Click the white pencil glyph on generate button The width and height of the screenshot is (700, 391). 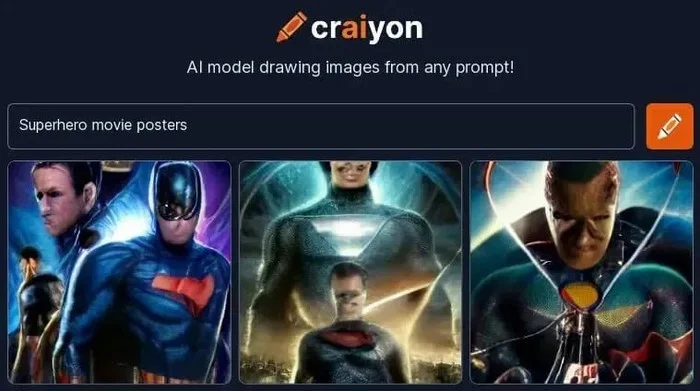click(x=670, y=126)
